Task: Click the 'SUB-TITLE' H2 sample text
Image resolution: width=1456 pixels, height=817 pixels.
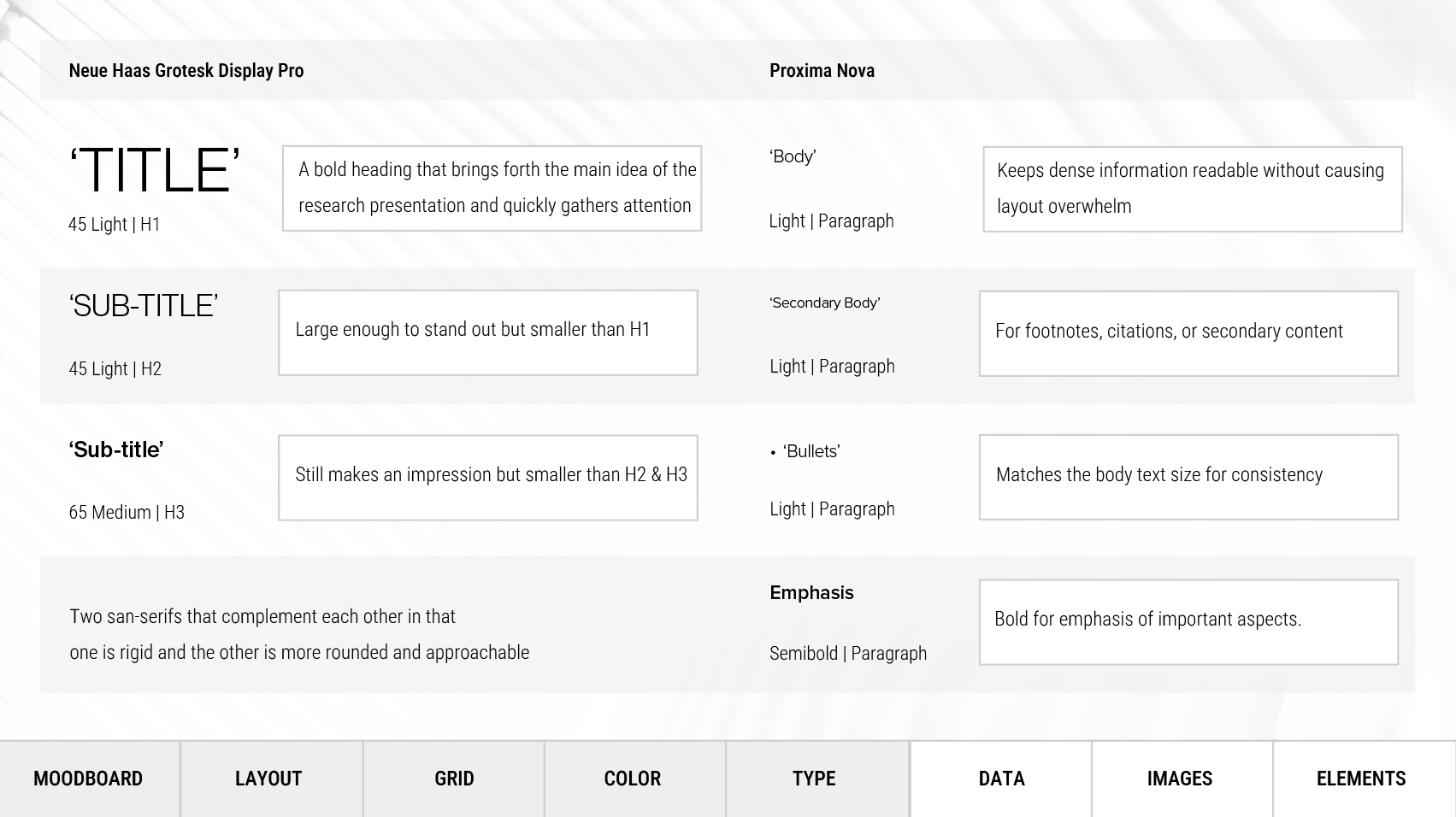Action: tap(144, 306)
